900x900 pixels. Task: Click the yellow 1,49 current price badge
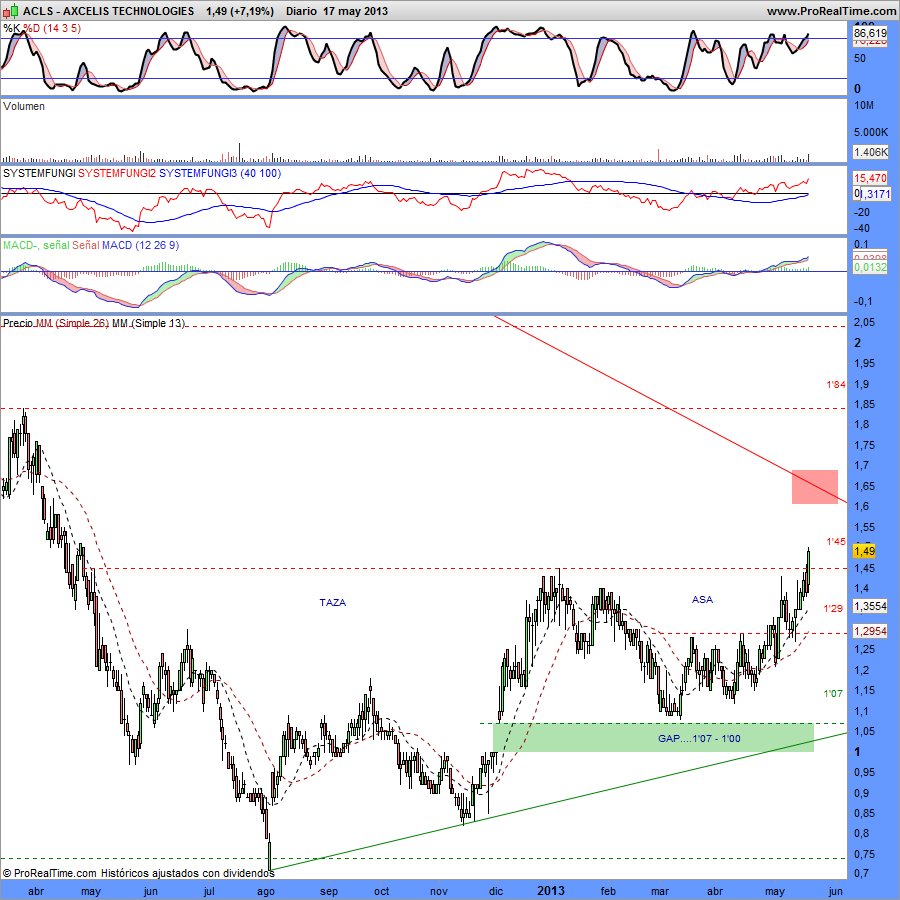(864, 551)
